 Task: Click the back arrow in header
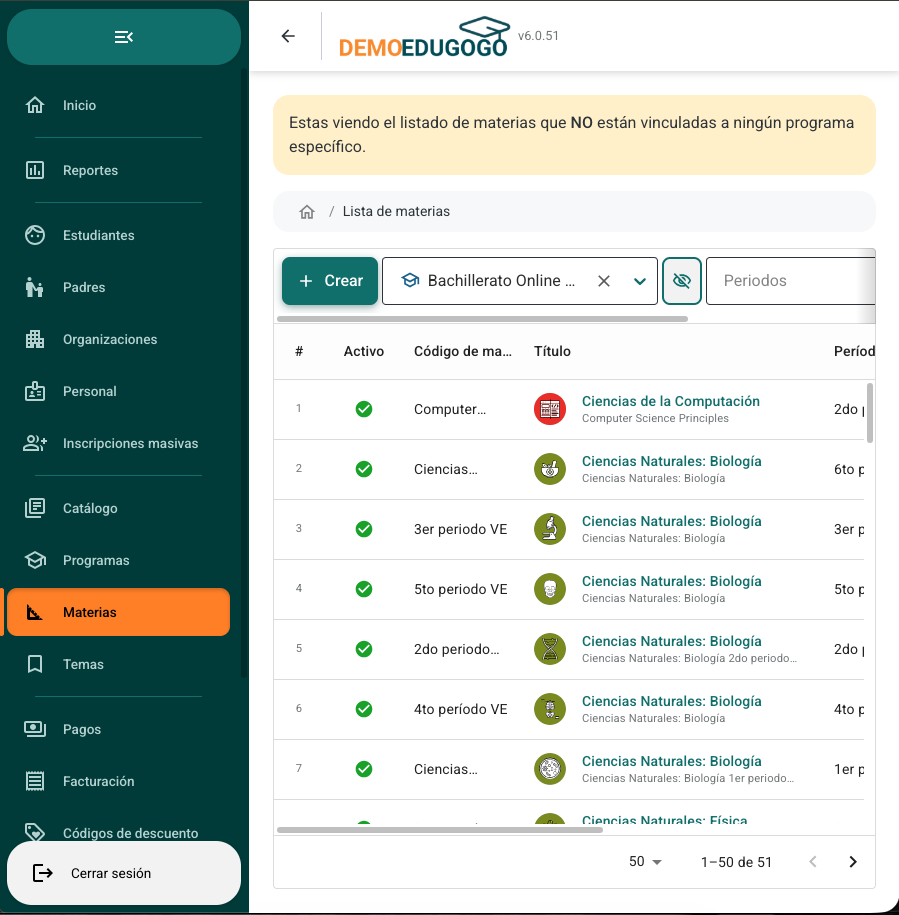[288, 36]
